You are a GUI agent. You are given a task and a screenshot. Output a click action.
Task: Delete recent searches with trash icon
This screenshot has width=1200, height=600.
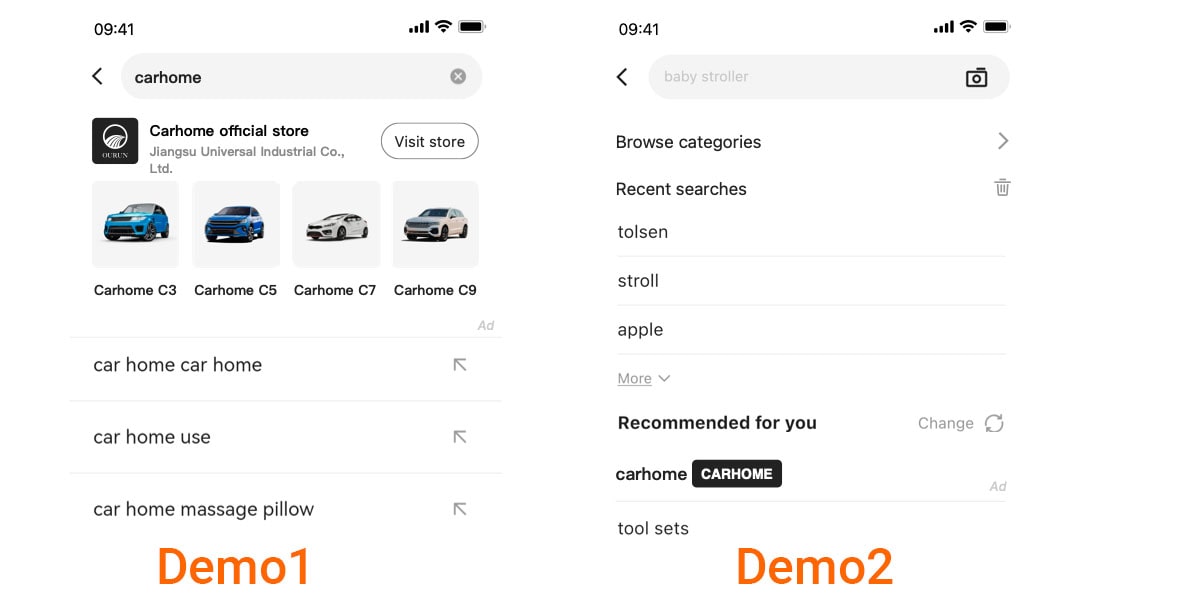point(1002,188)
